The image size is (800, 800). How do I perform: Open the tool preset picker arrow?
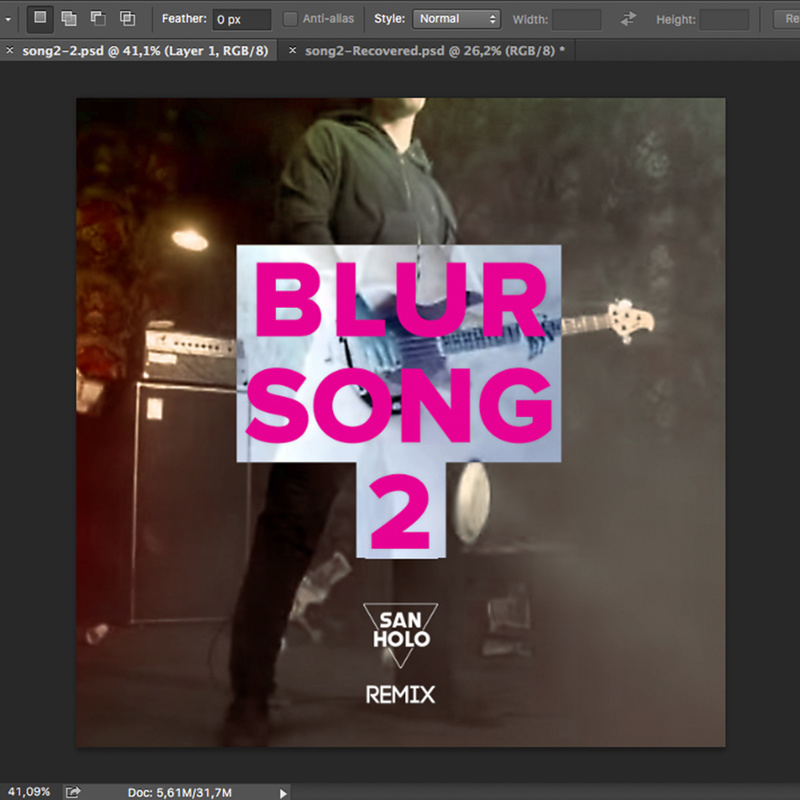[x=8, y=19]
